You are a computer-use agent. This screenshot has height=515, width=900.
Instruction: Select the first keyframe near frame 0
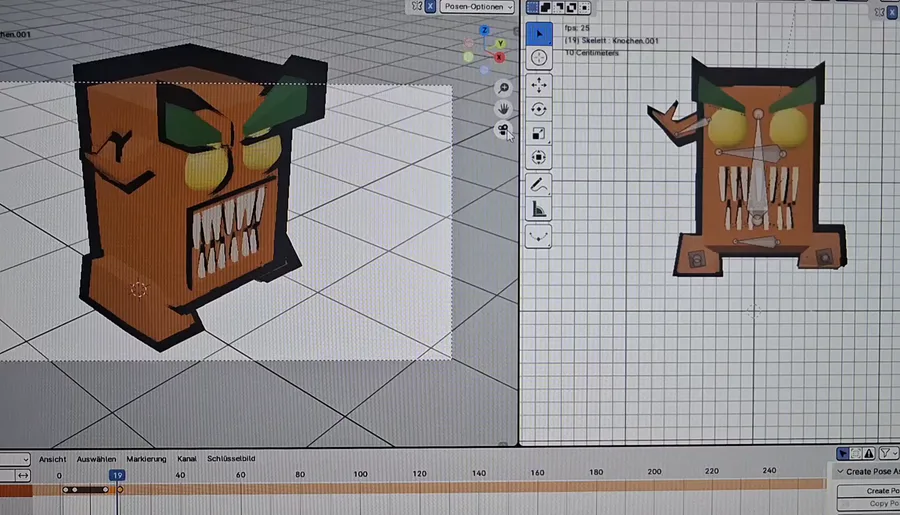(65, 490)
